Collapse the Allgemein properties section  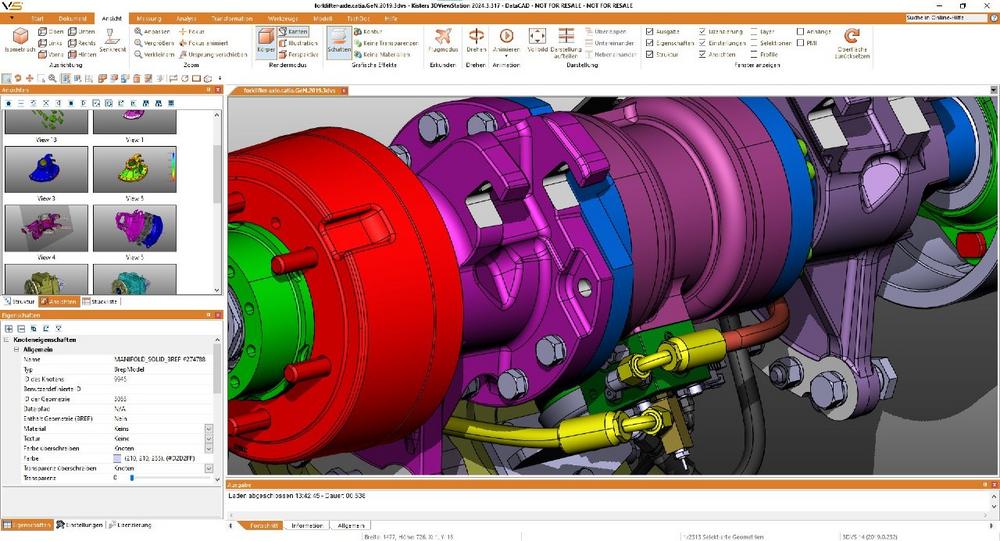pos(17,350)
